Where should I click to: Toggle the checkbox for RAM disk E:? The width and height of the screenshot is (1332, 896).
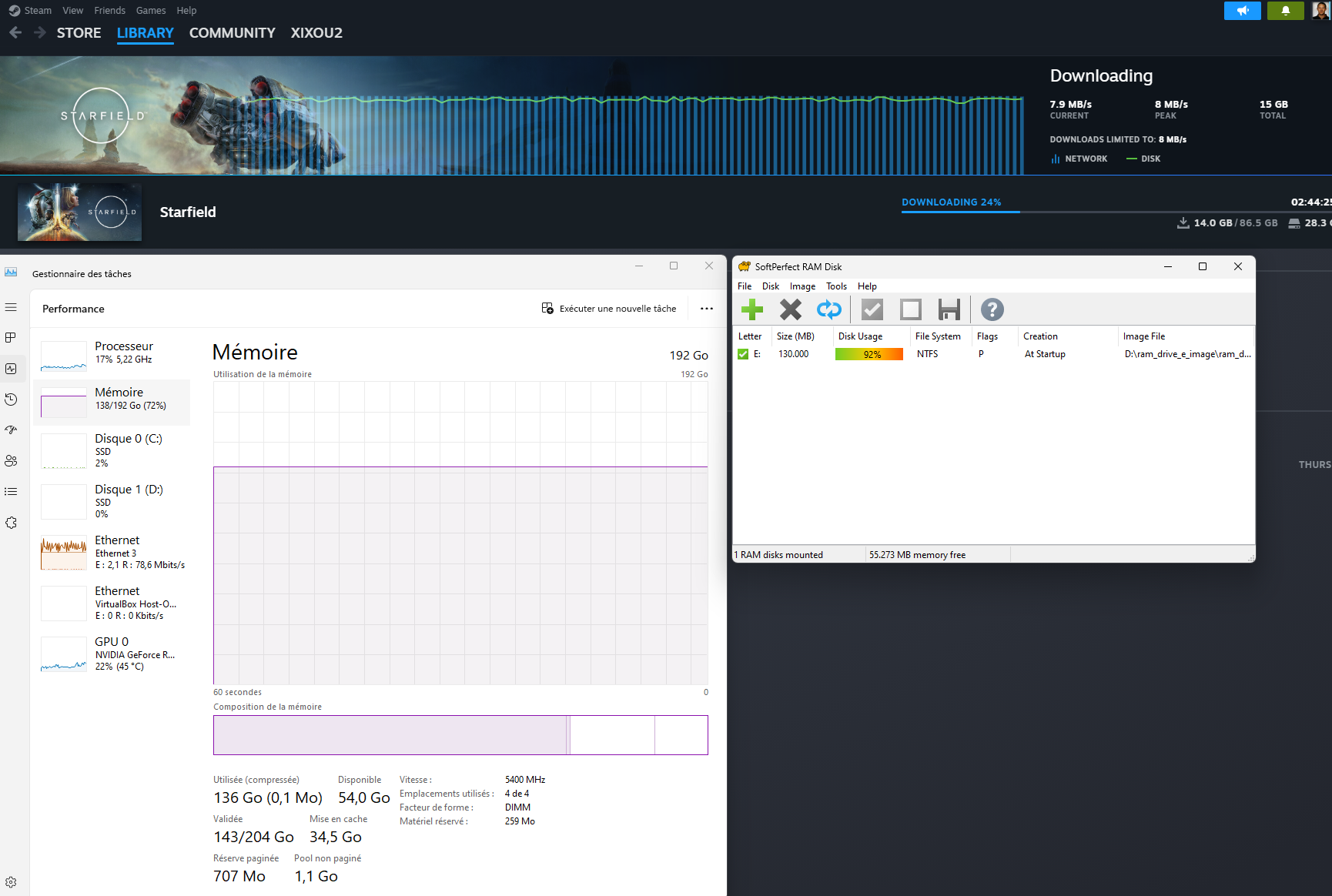[x=743, y=354]
